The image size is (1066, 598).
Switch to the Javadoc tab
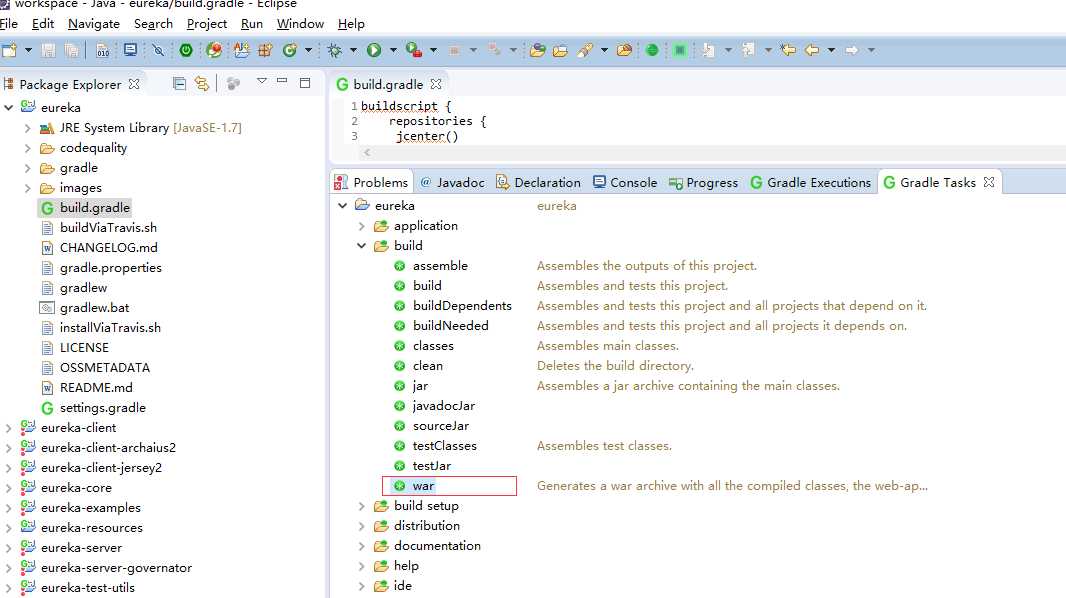[453, 182]
